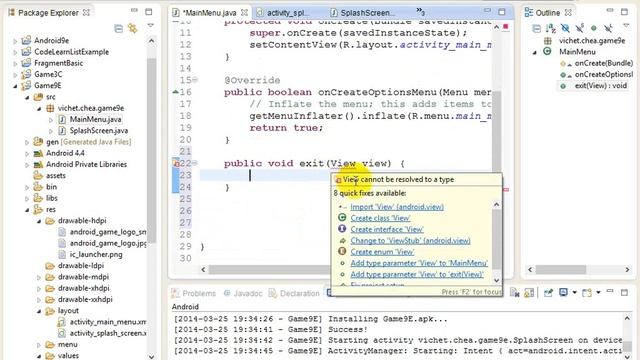Select activity_main_menu.xml layout file
This screenshot has height=360, width=640.
click(x=107, y=322)
